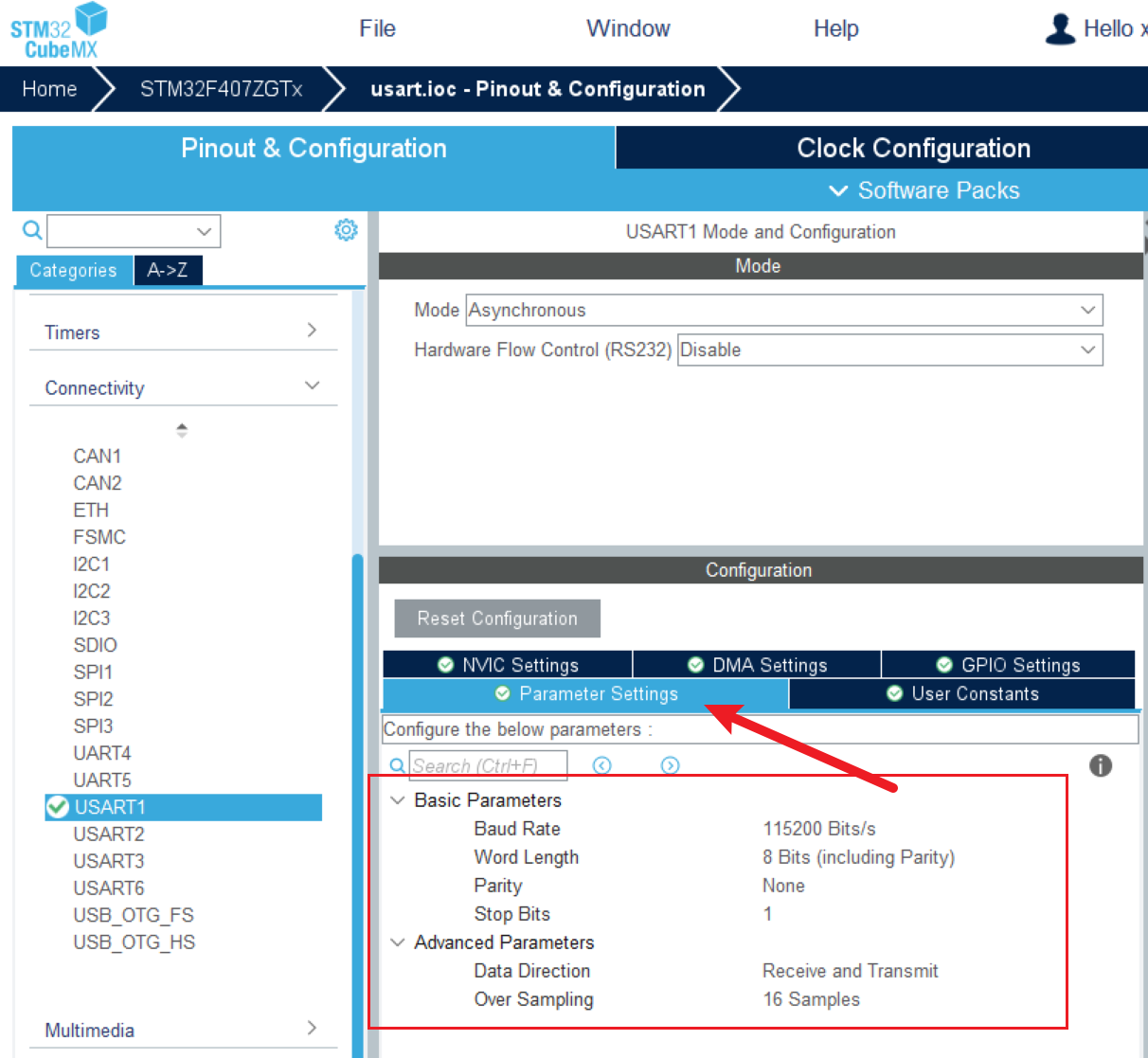Open the Window menu

[628, 28]
